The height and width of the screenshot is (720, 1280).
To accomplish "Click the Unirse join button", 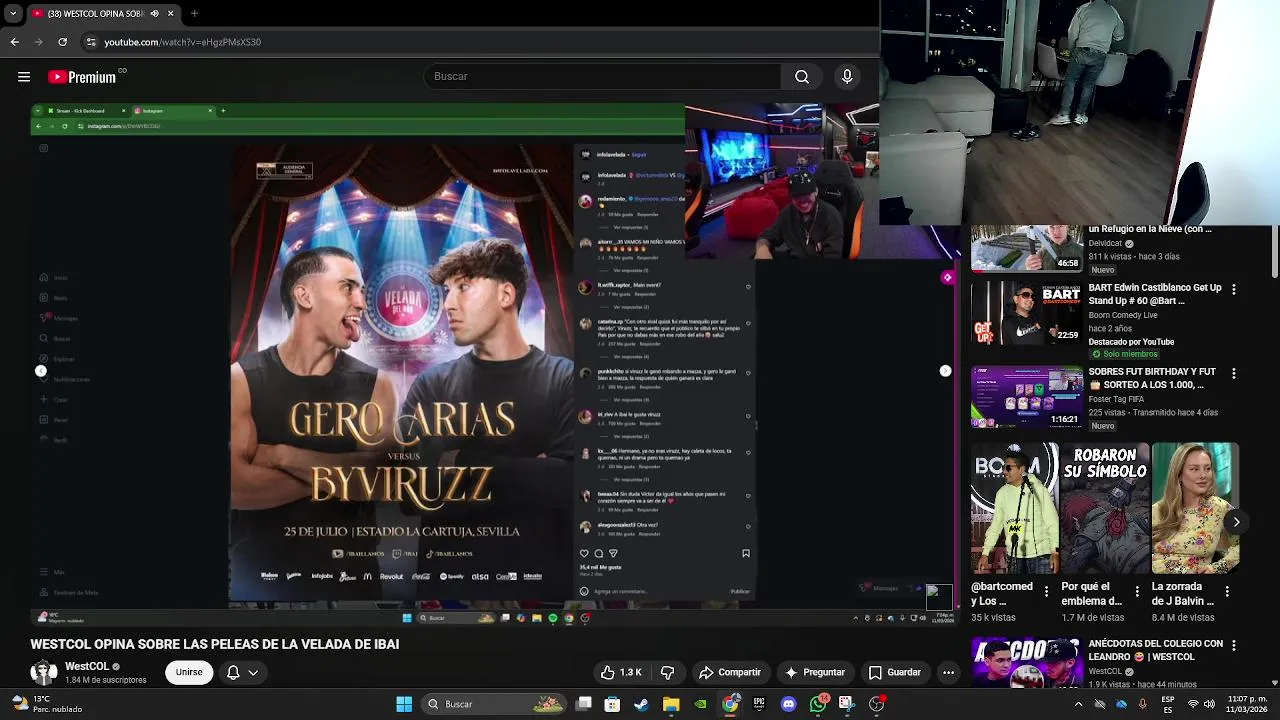I will pyautogui.click(x=189, y=673).
